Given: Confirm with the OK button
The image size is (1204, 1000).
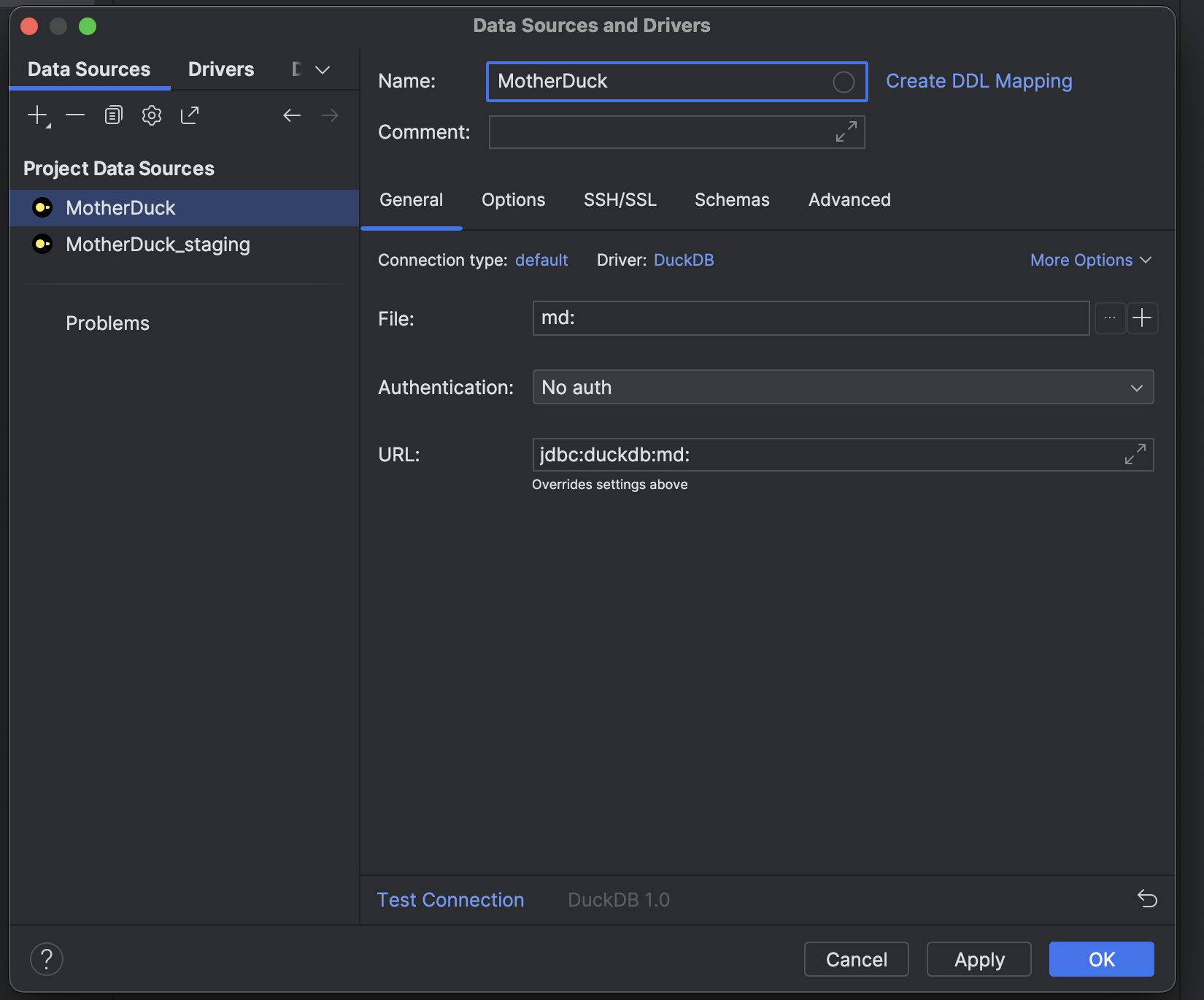Looking at the screenshot, I should pyautogui.click(x=1102, y=959).
